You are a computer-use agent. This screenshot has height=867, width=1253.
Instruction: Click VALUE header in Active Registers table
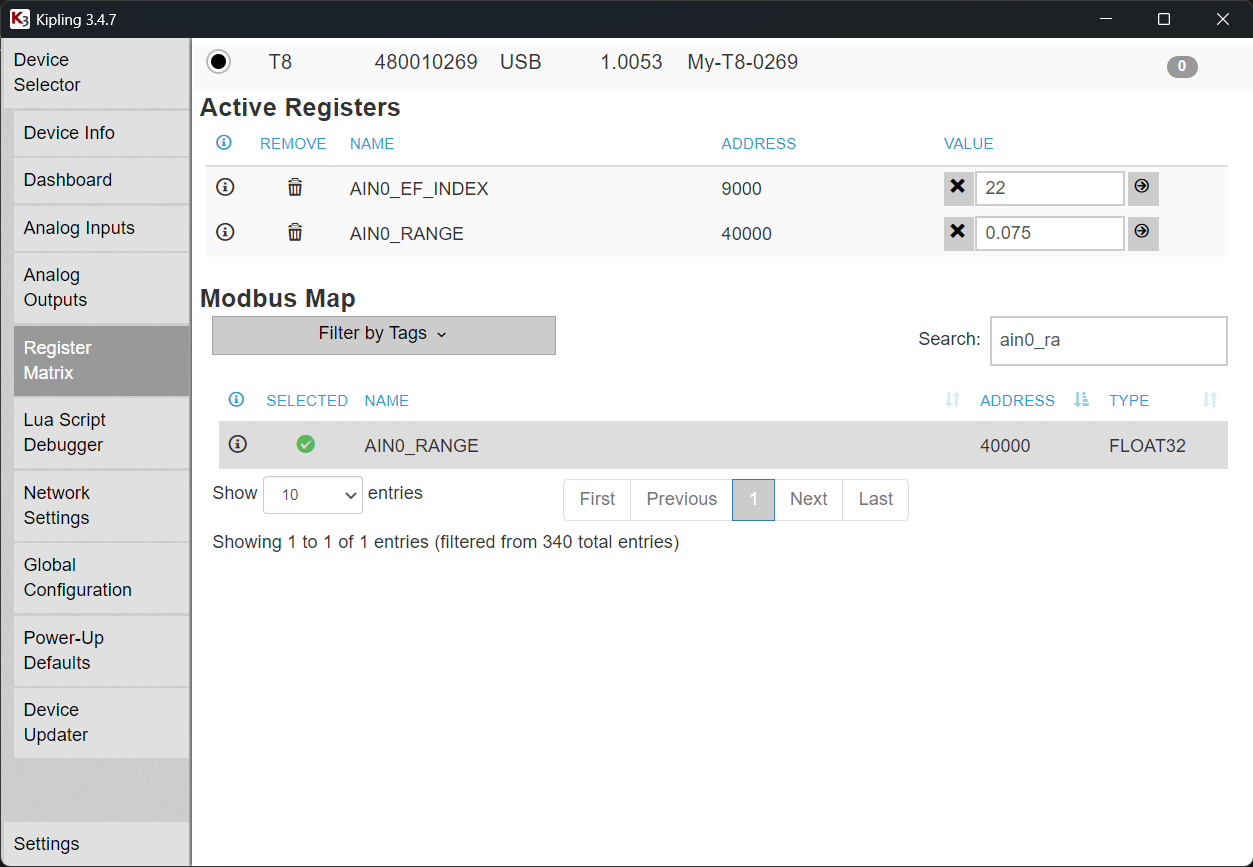[x=969, y=144]
